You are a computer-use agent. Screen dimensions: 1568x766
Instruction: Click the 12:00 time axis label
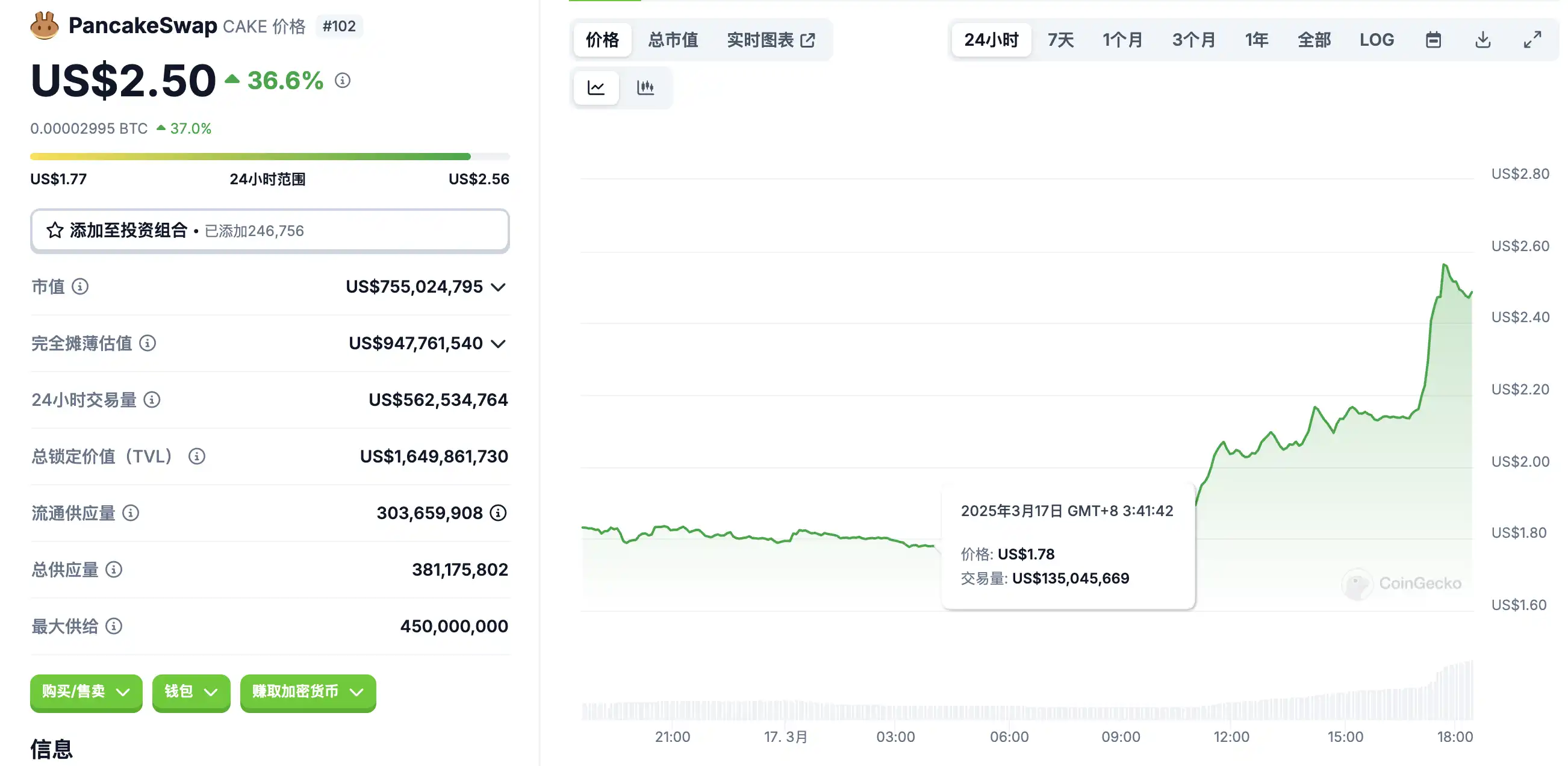(1231, 736)
